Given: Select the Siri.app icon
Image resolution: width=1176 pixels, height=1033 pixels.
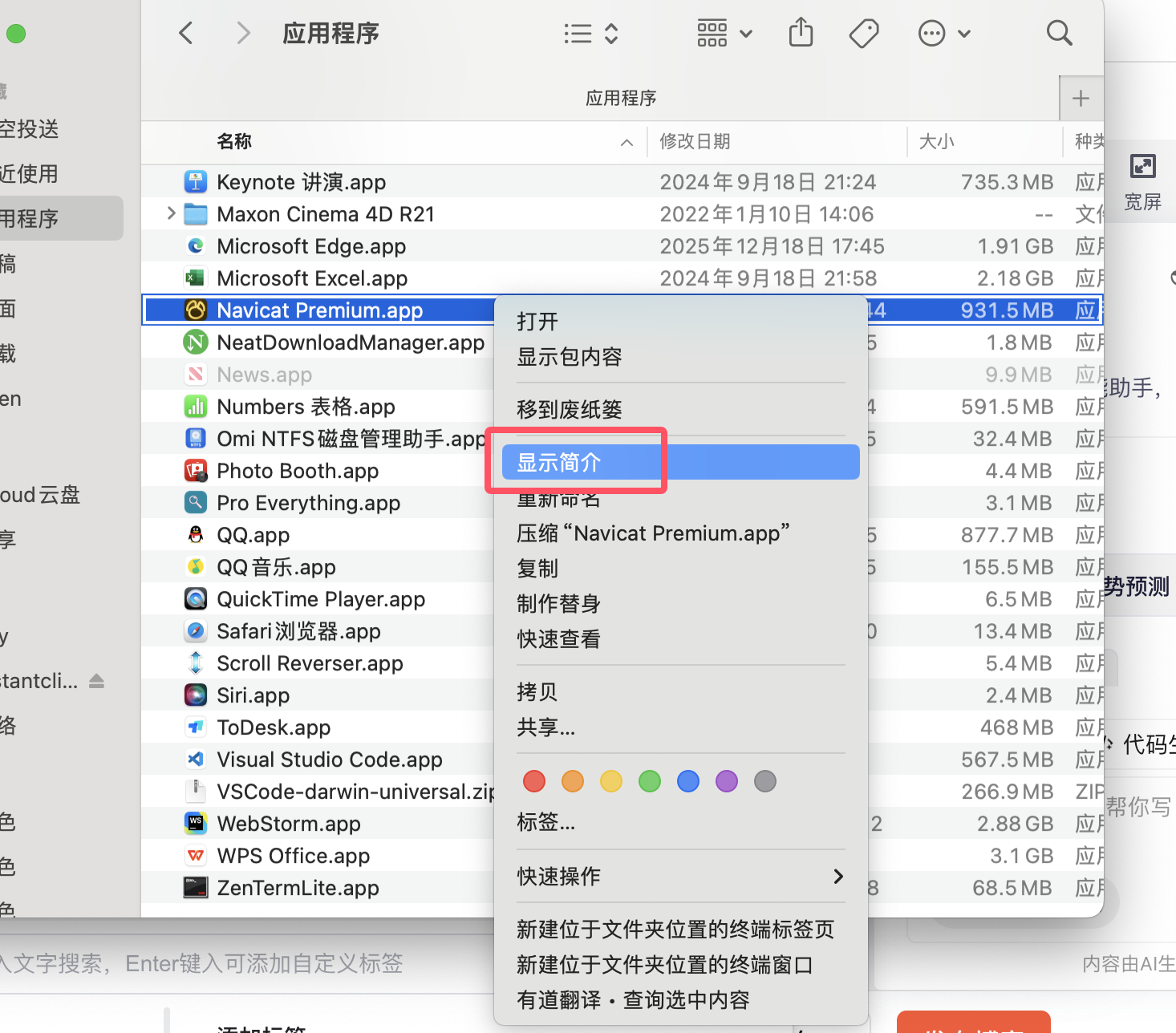Looking at the screenshot, I should (x=196, y=695).
